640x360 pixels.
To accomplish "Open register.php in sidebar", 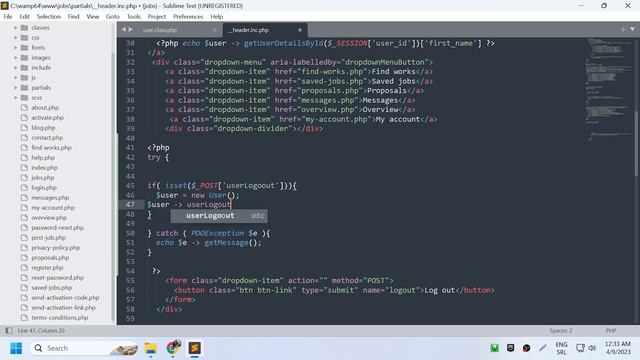I will tap(47, 268).
